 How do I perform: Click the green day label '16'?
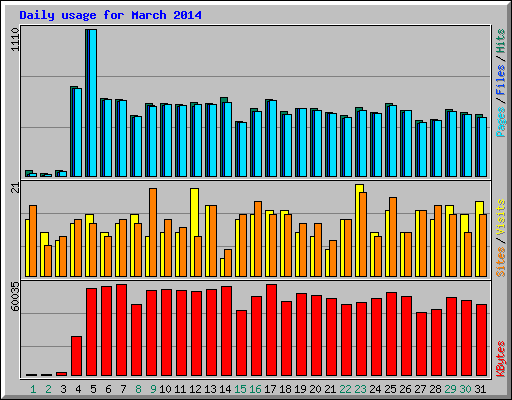coord(255,389)
